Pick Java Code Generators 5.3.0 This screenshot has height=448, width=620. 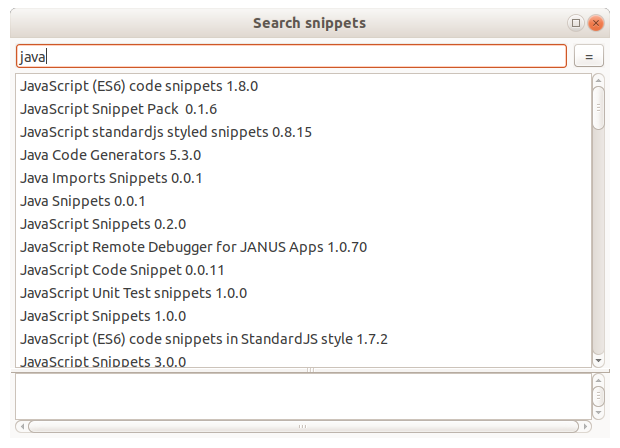[110, 155]
